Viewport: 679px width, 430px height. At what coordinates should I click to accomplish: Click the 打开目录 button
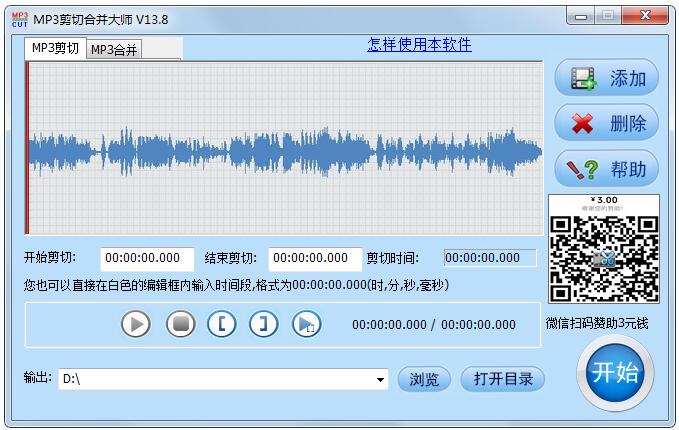(x=503, y=379)
